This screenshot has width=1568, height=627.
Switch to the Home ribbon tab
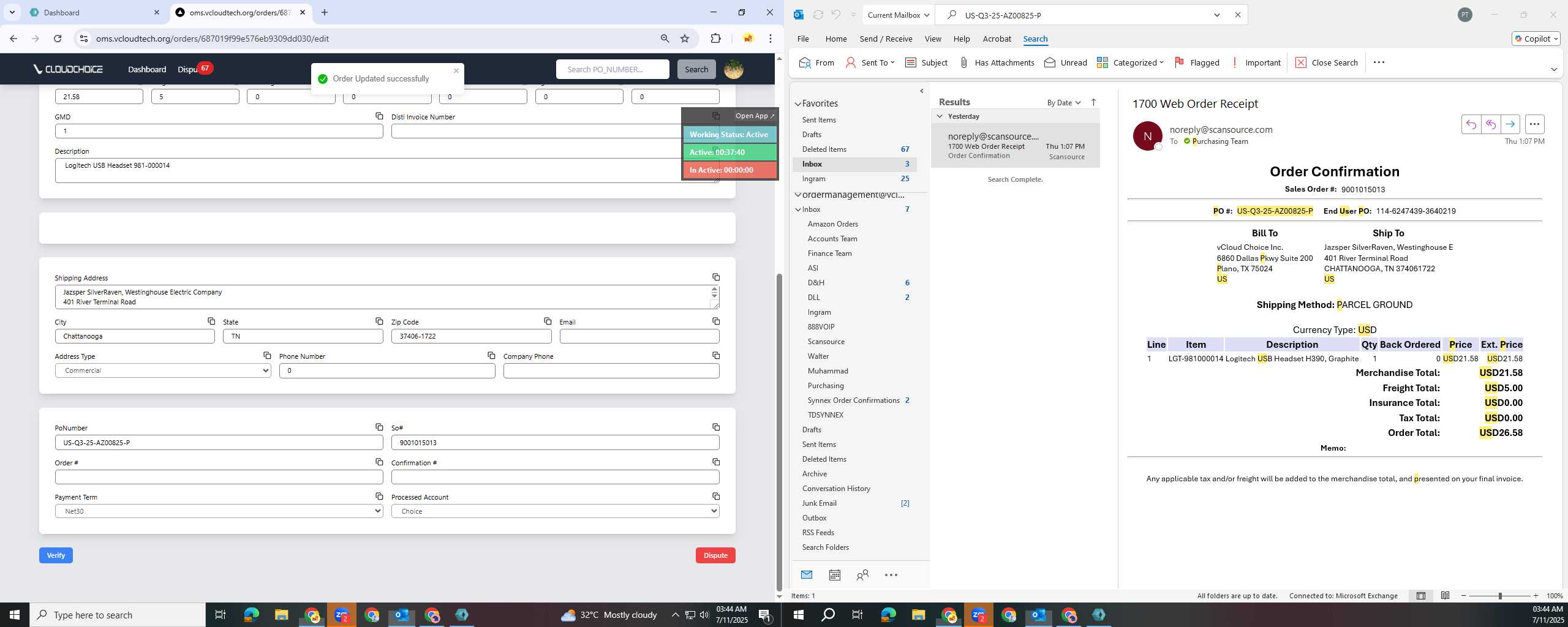point(835,39)
